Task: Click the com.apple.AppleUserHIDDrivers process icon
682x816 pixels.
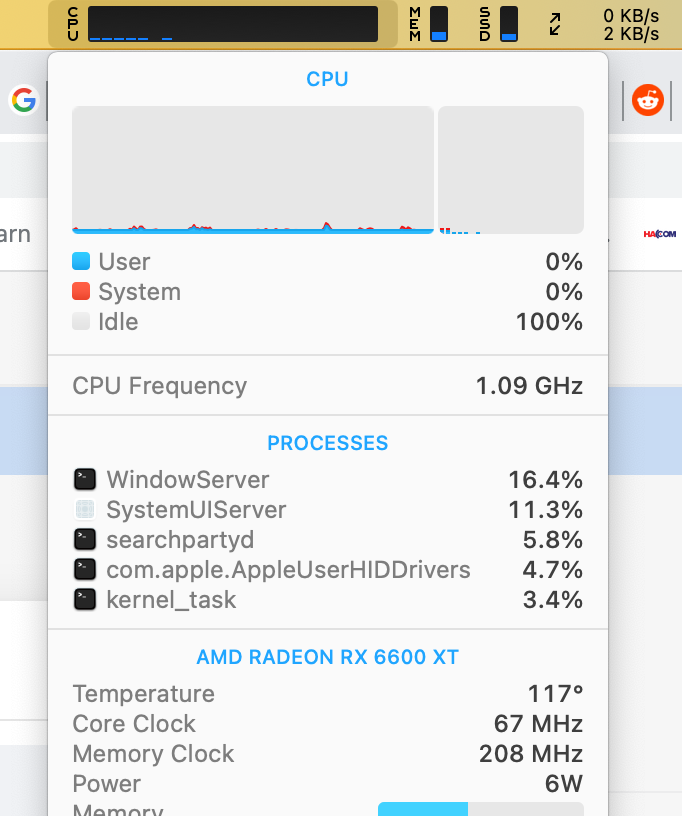Action: [85, 569]
